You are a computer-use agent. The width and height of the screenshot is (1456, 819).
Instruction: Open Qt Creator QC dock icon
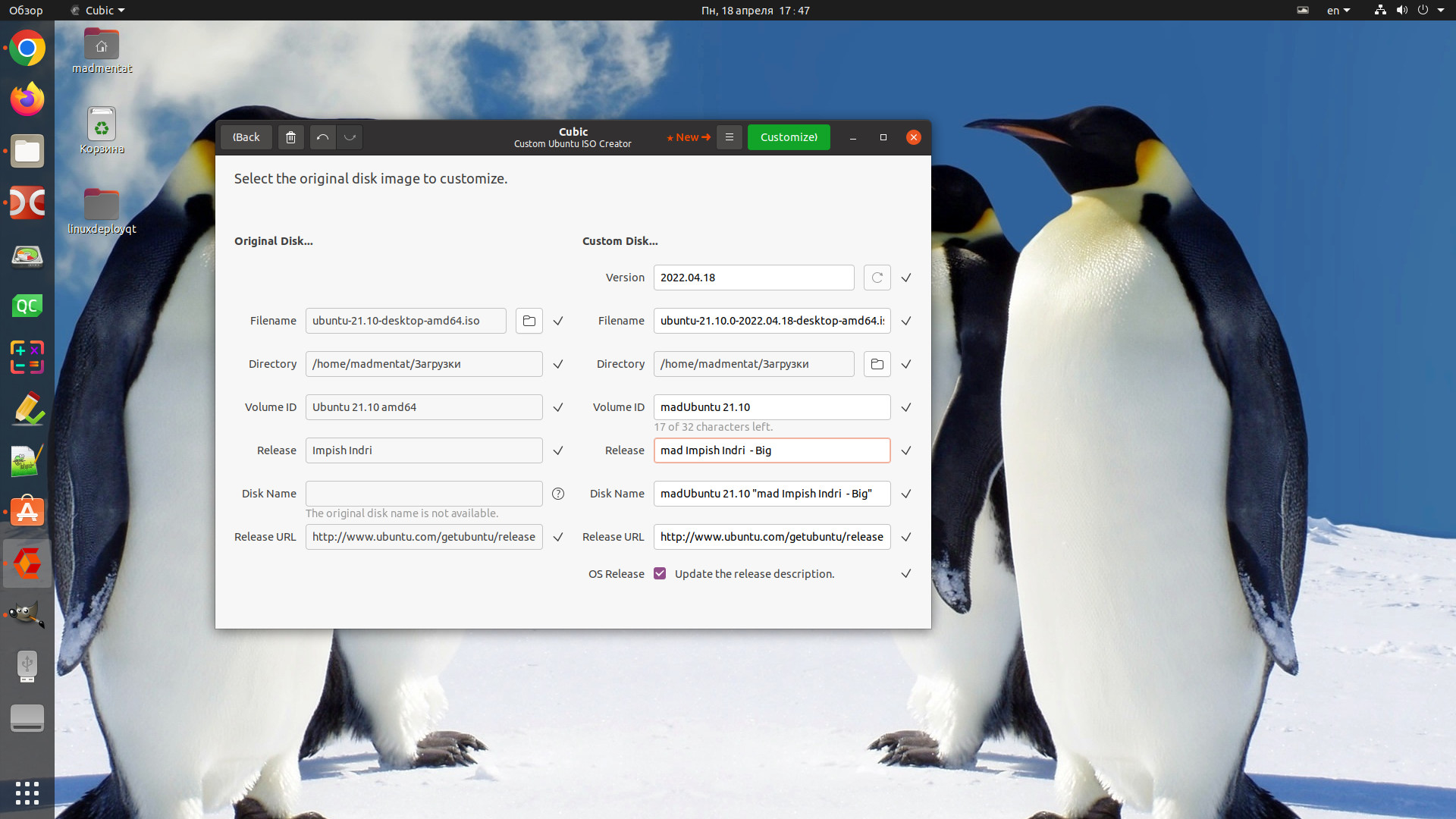coord(27,306)
